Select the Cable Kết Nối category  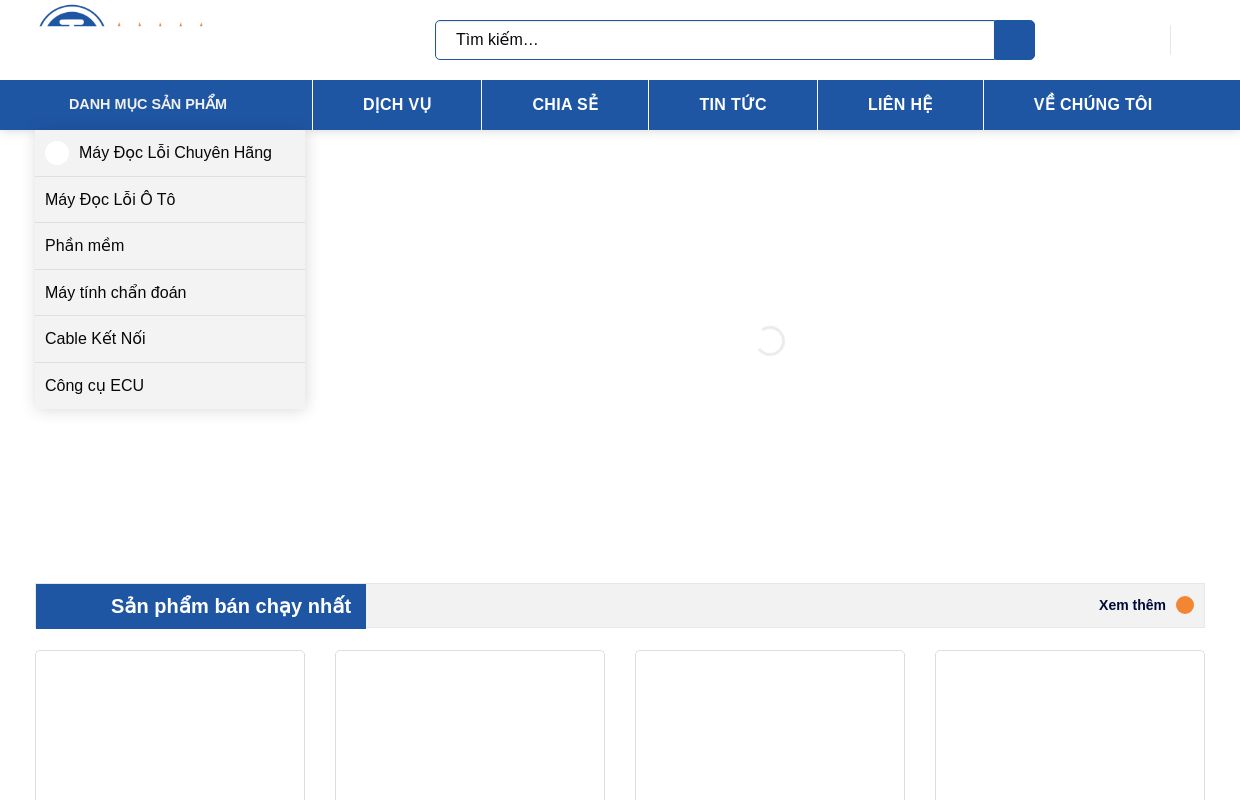pyautogui.click(x=95, y=339)
